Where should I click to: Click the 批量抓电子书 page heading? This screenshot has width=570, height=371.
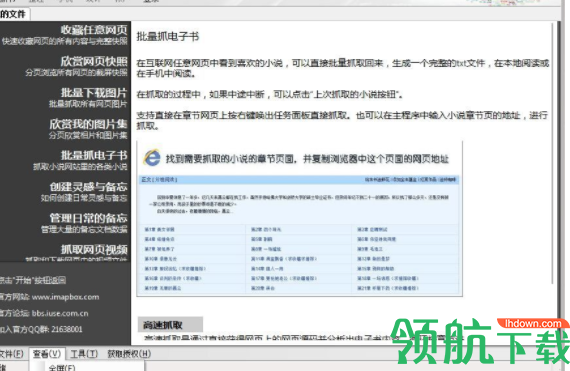[168, 36]
